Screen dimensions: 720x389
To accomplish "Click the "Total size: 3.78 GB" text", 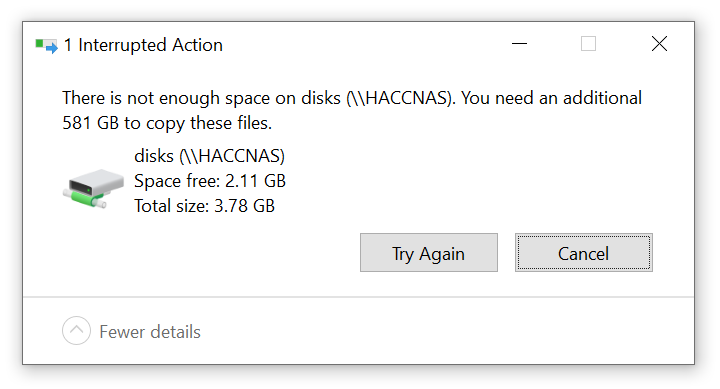I will 204,206.
